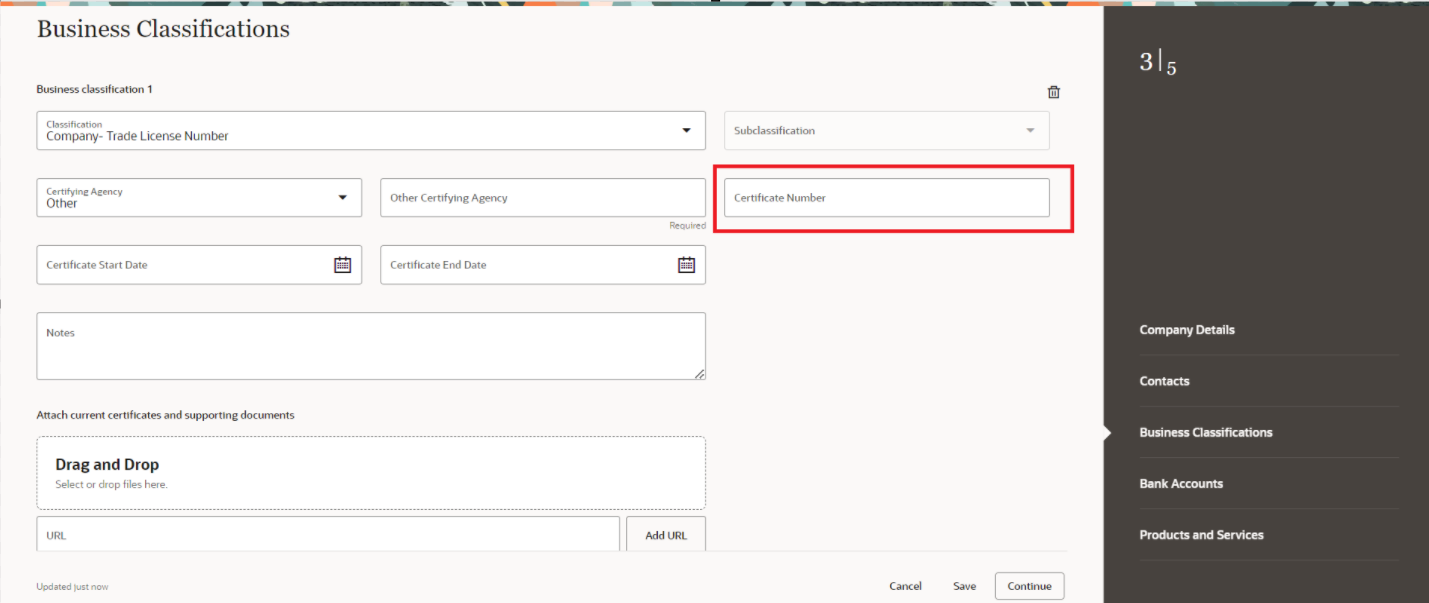Click the Add URL button
The image size is (1429, 603).
pyautogui.click(x=665, y=534)
